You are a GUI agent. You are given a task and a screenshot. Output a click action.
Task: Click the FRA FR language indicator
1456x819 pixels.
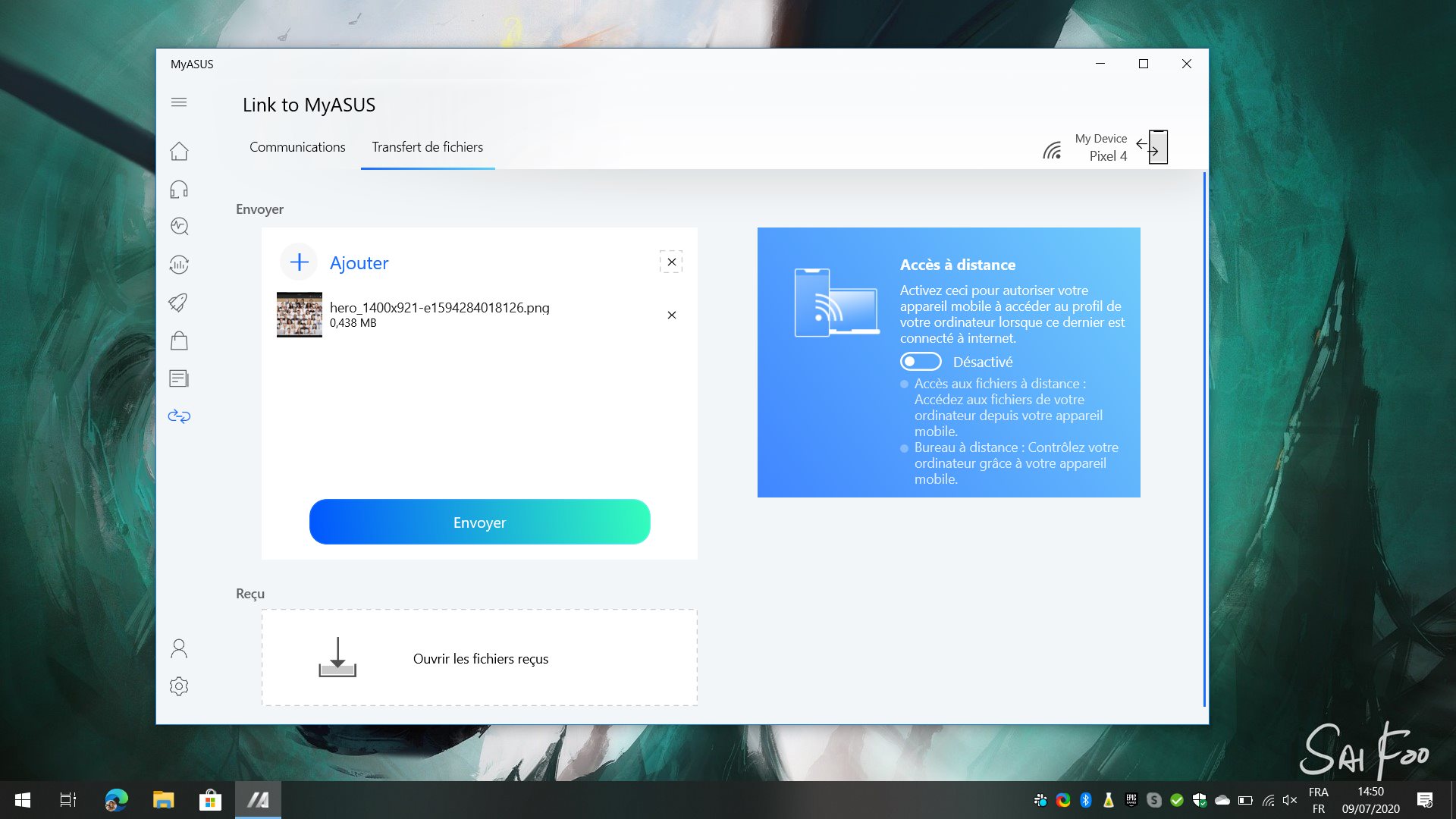pyautogui.click(x=1319, y=800)
